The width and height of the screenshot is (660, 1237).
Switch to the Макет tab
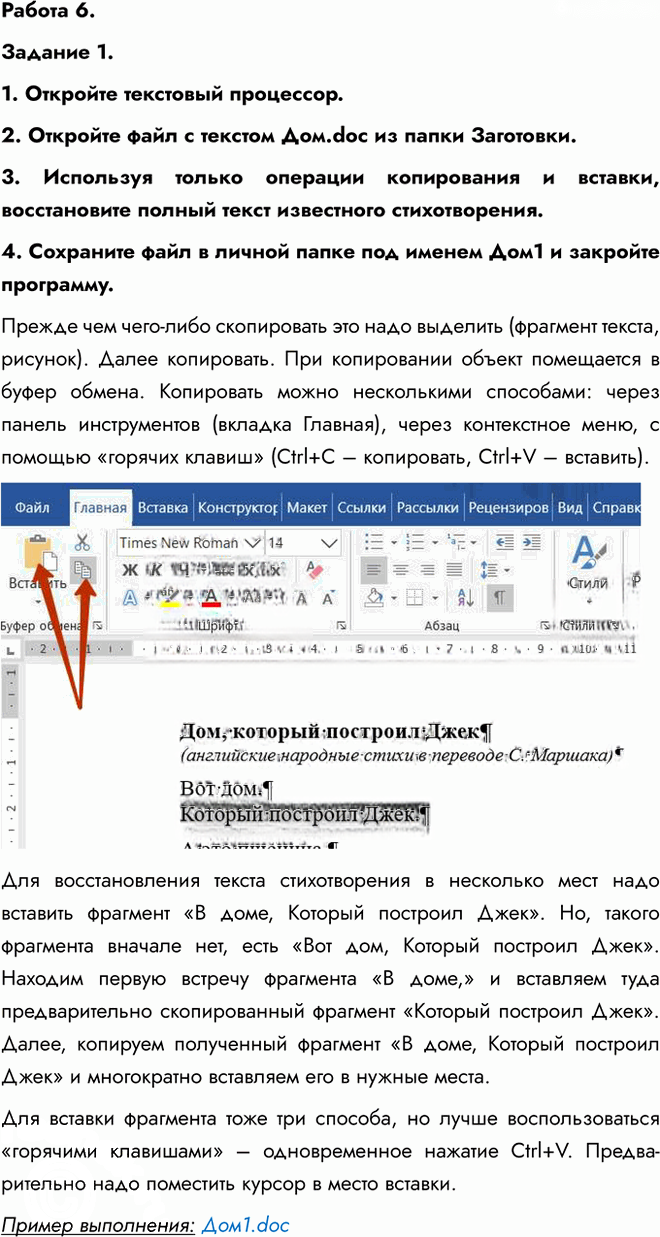click(x=306, y=508)
